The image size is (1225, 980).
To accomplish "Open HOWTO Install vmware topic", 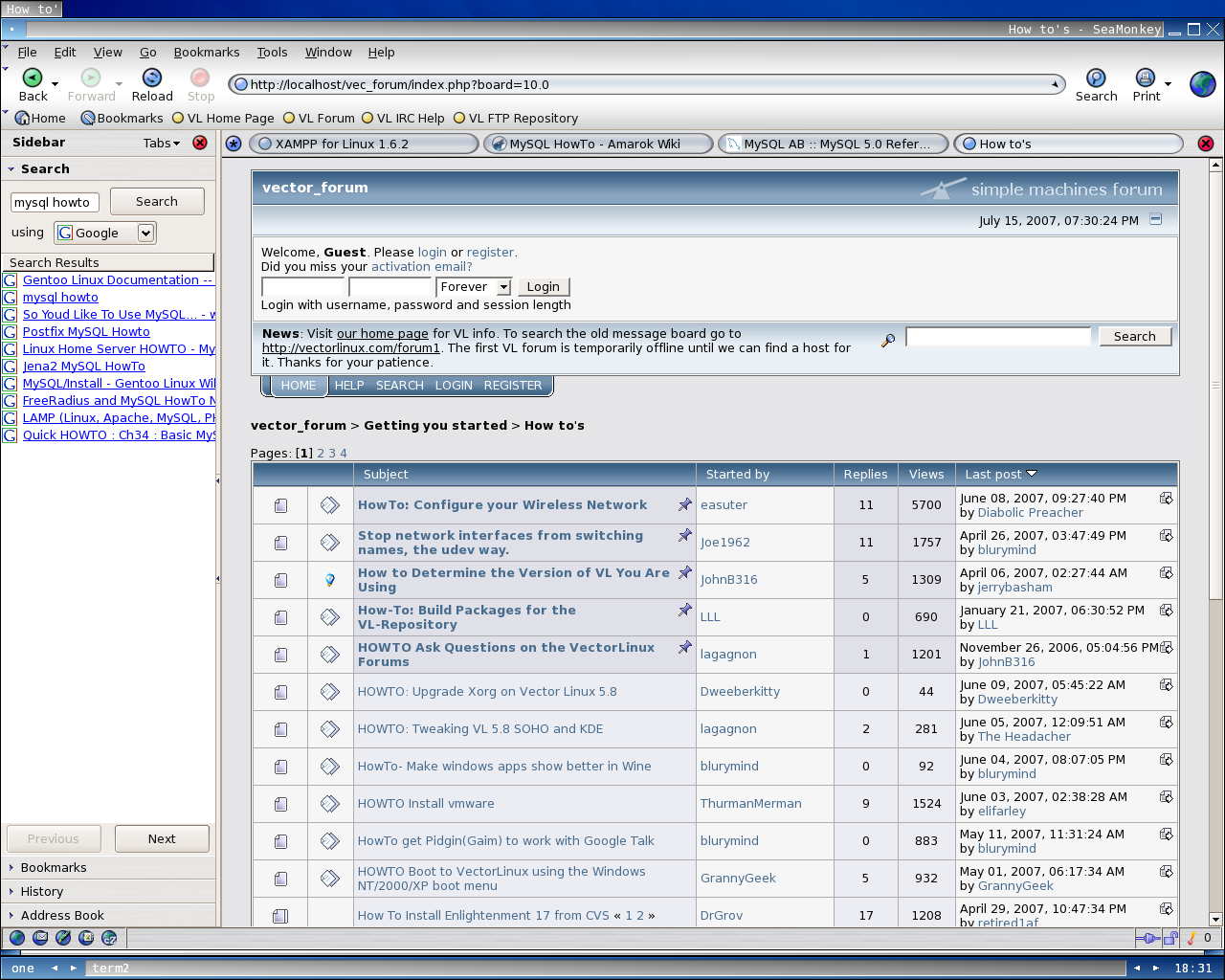I will tap(426, 803).
